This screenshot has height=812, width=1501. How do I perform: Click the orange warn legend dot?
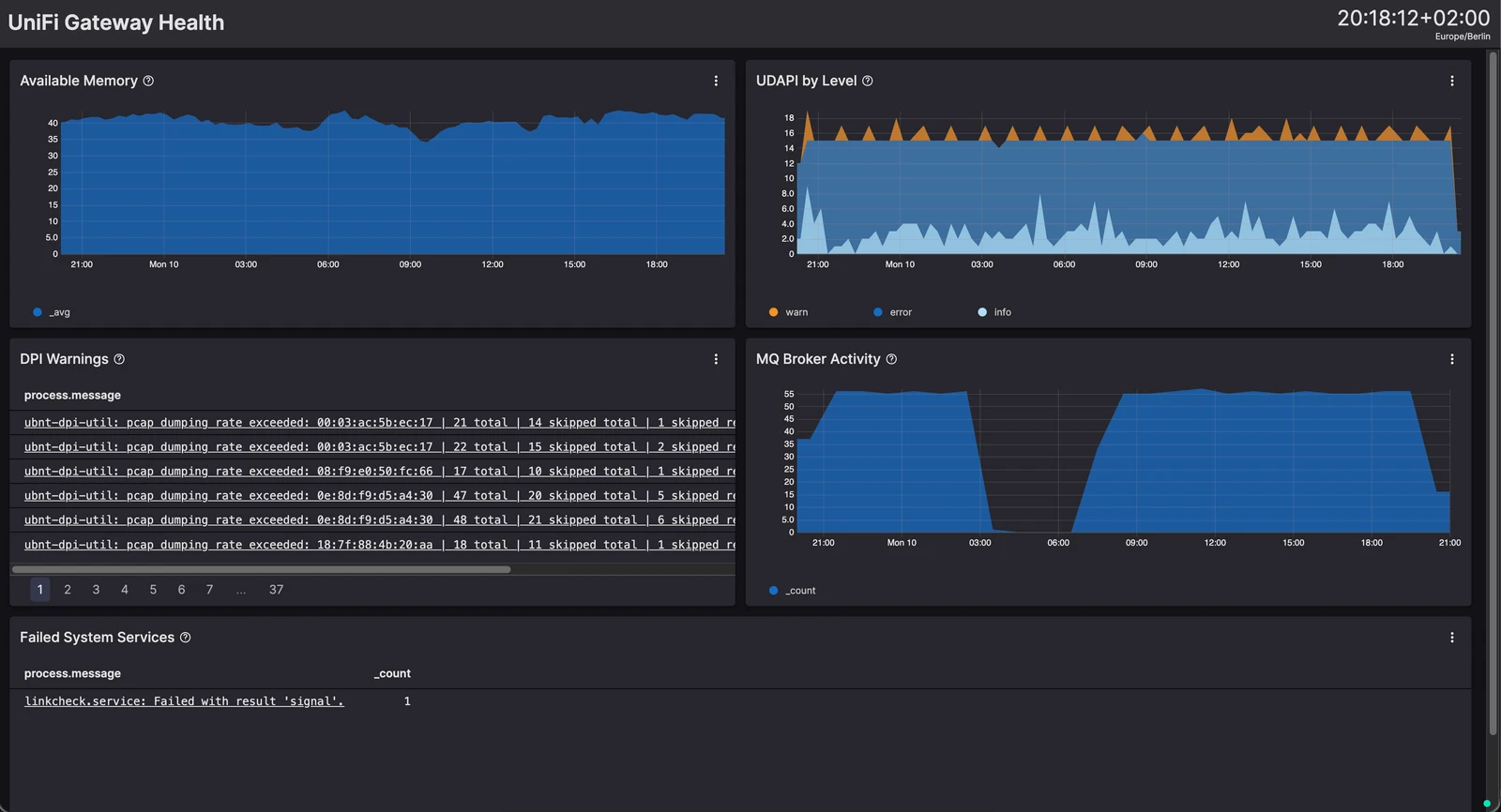pos(773,312)
